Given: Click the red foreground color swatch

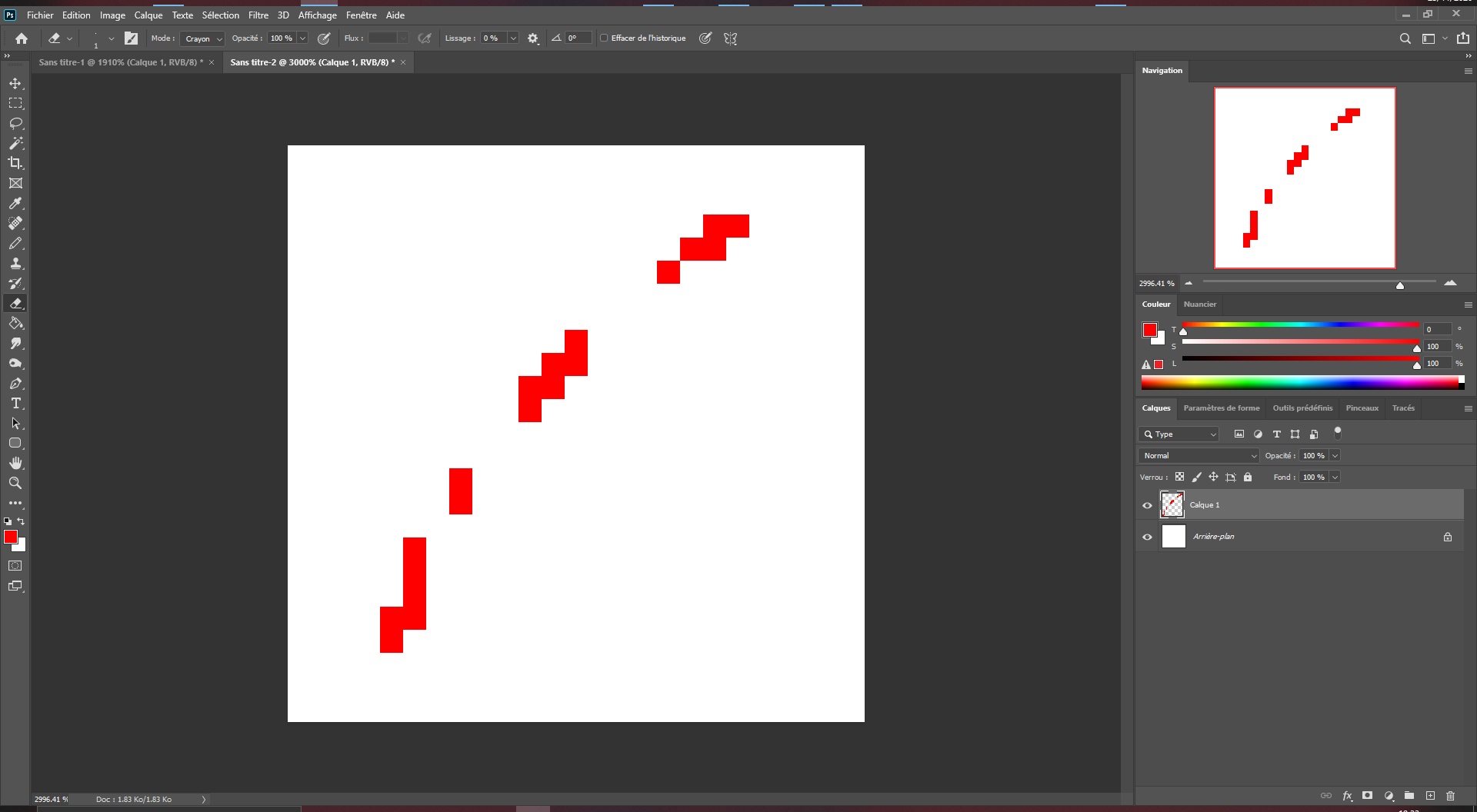Looking at the screenshot, I should pos(11,537).
